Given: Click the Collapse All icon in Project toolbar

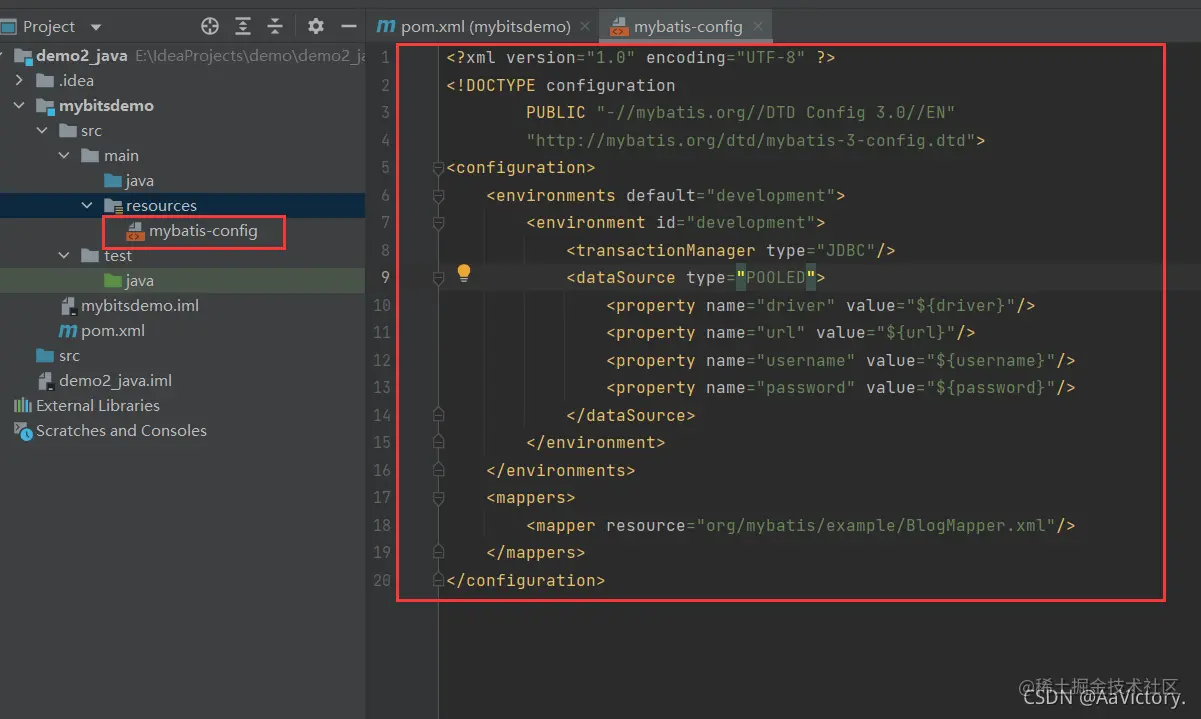Looking at the screenshot, I should tap(275, 26).
